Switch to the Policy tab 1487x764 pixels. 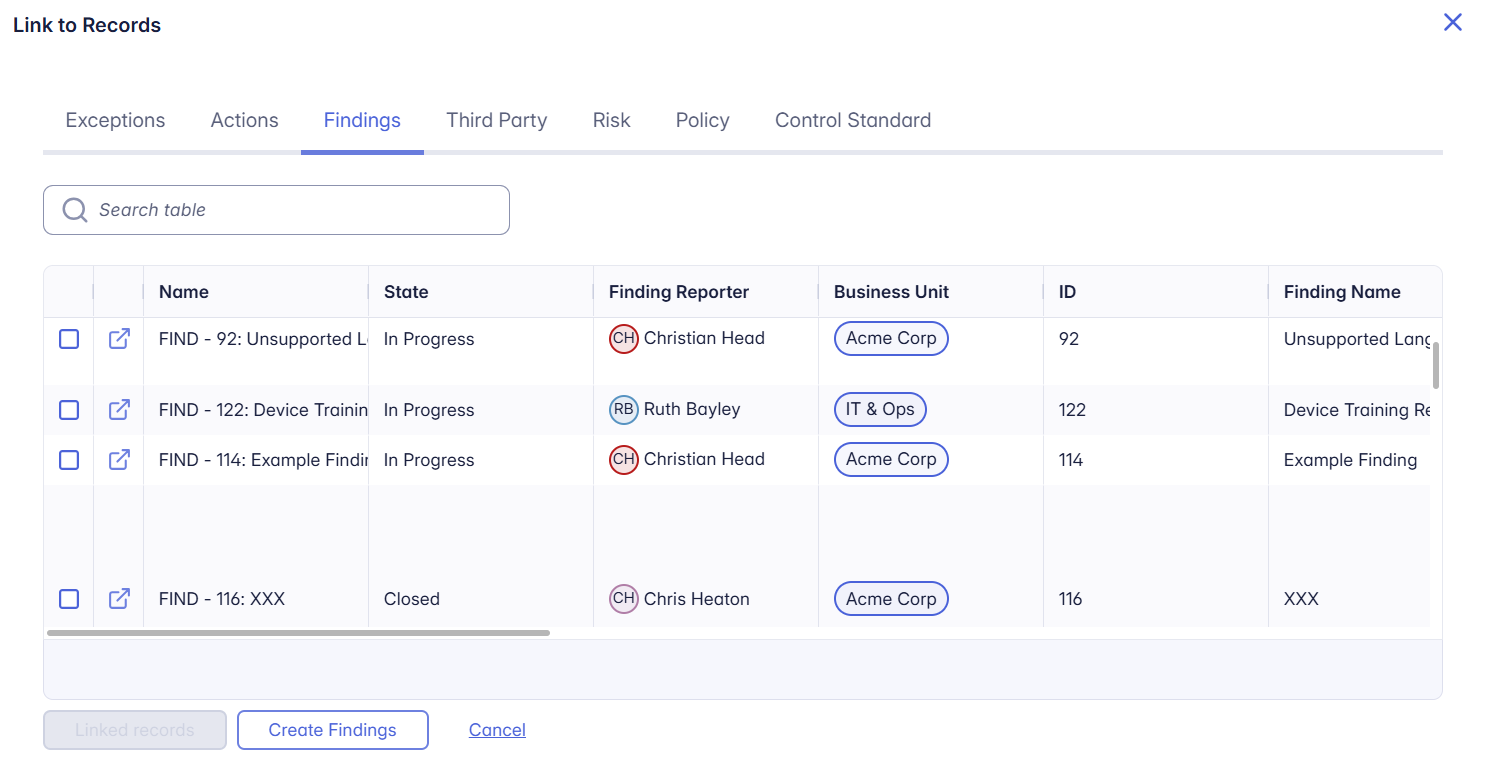702,119
